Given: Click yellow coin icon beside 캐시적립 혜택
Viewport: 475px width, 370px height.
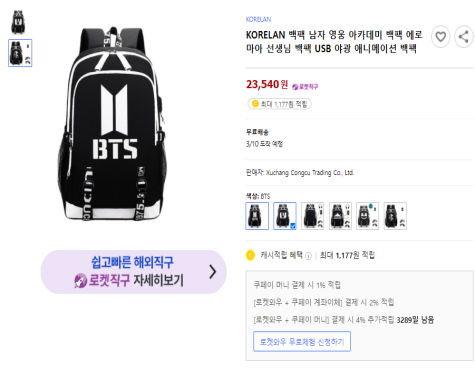Looking at the screenshot, I should pyautogui.click(x=250, y=255).
